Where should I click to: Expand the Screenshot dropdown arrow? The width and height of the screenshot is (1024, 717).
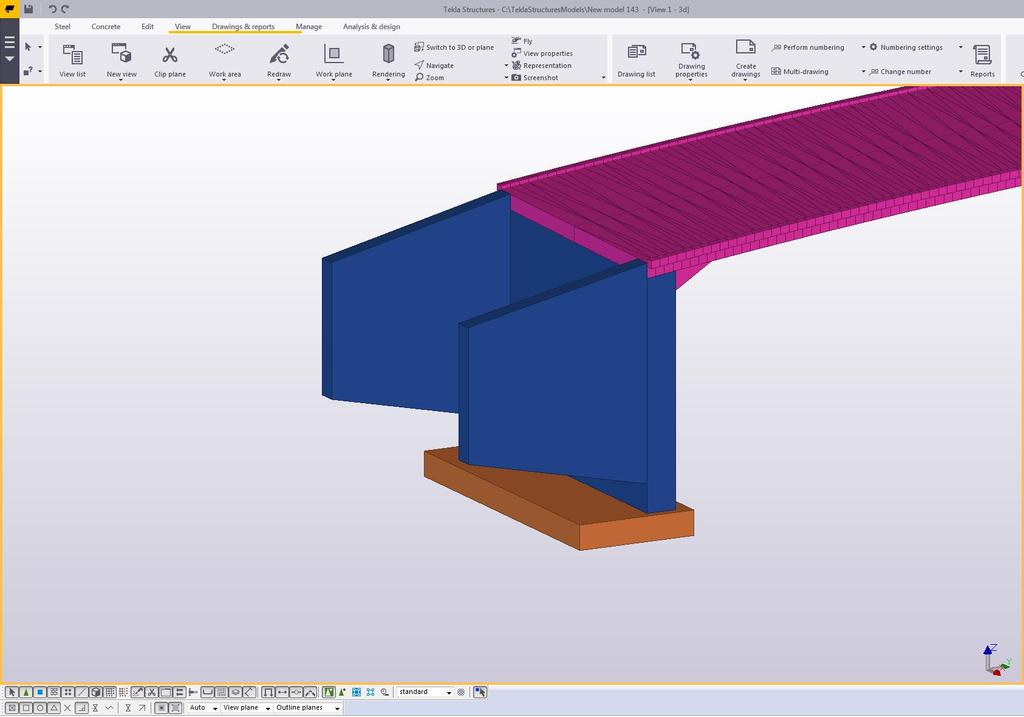coord(603,78)
